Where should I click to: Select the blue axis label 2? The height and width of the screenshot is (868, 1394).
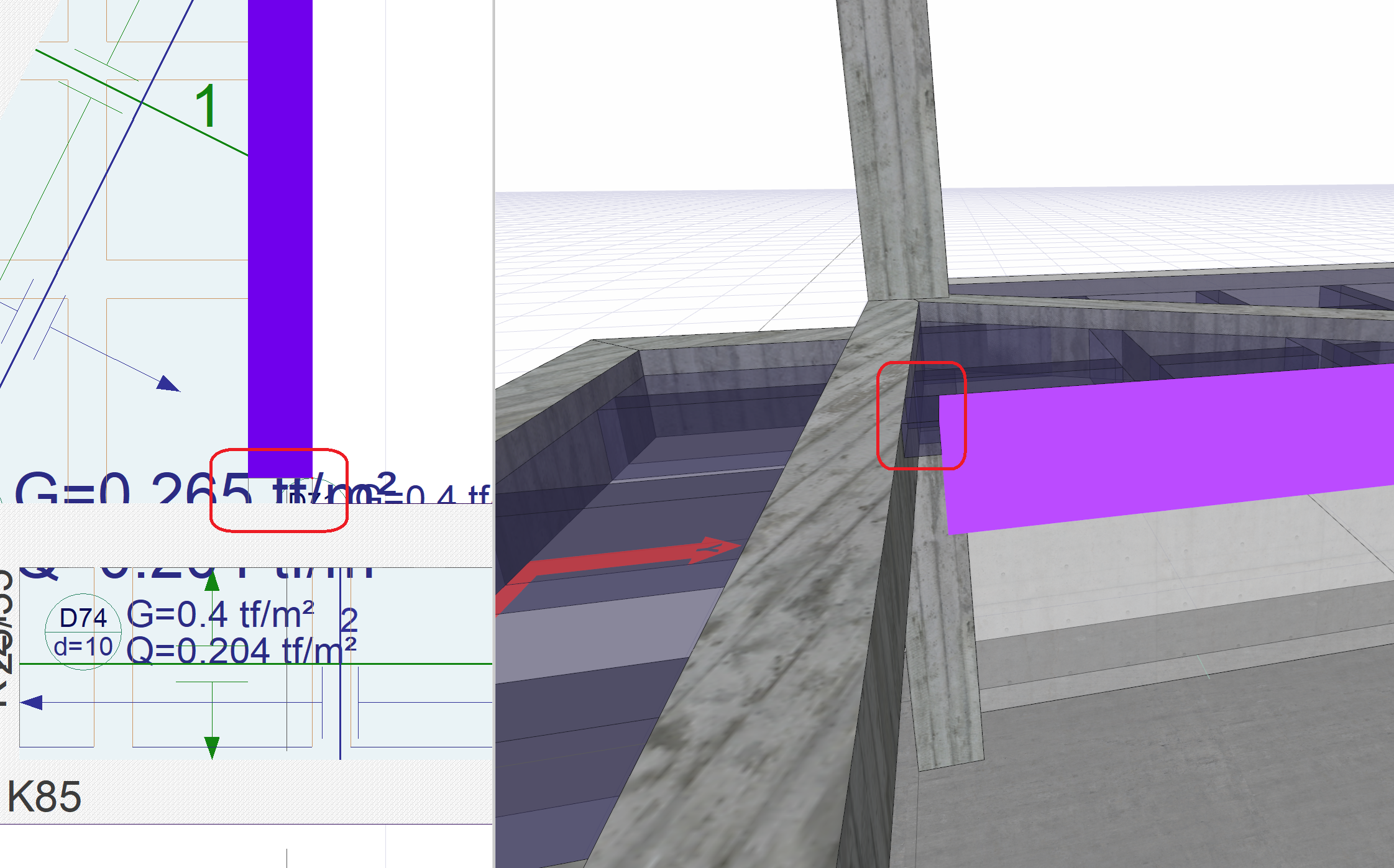(x=349, y=619)
